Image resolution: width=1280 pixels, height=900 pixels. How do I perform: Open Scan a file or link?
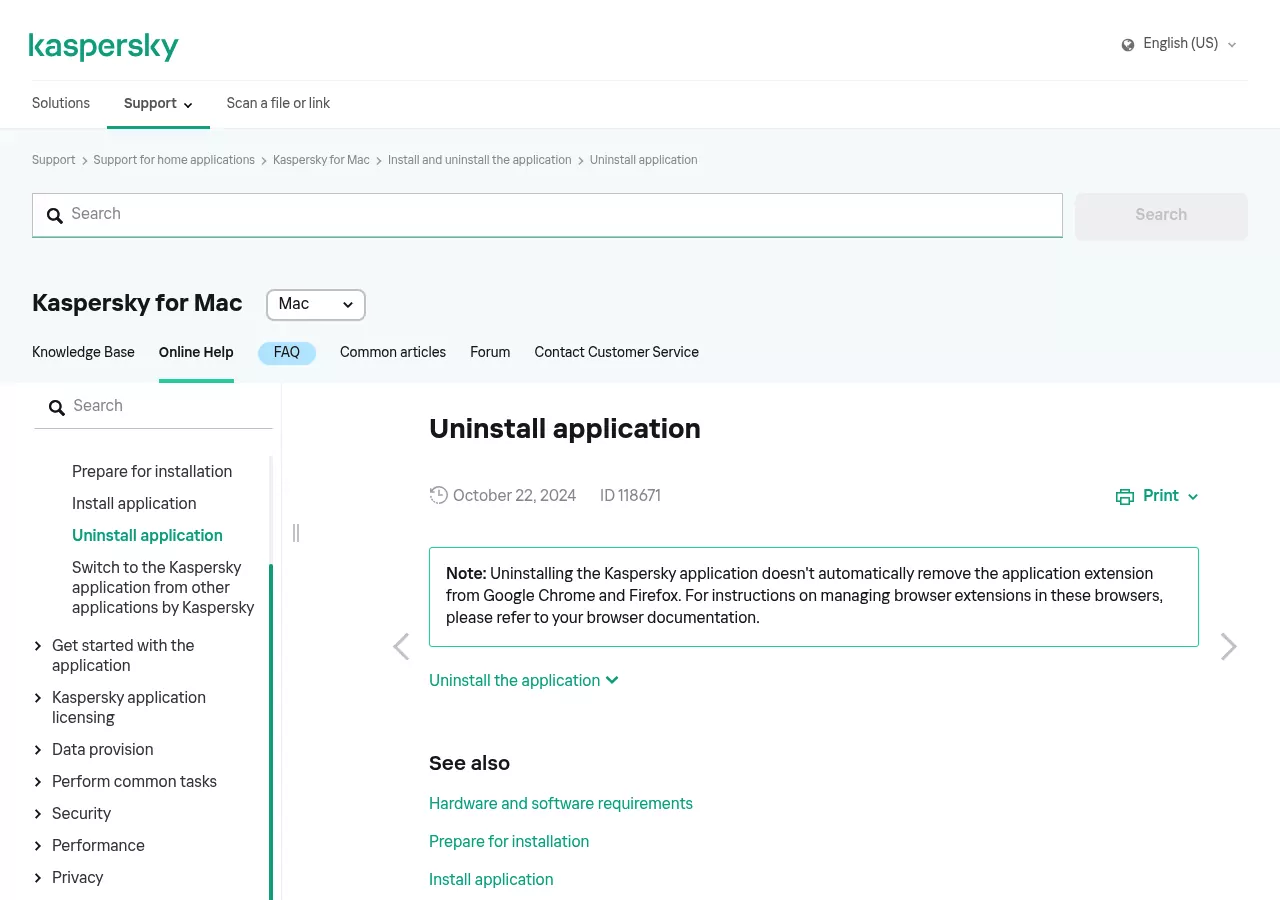click(x=278, y=103)
